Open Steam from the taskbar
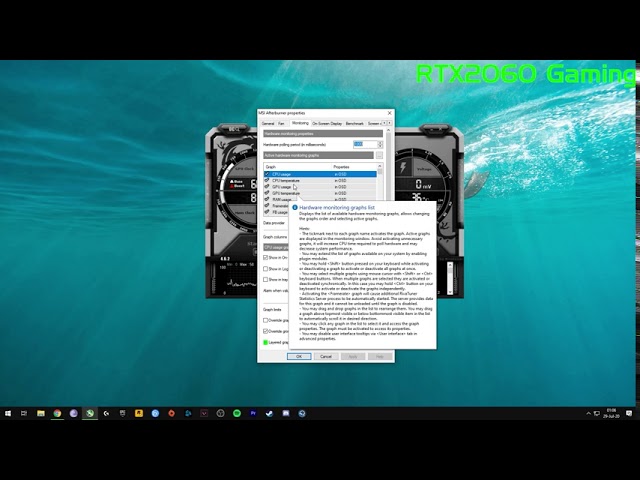The image size is (640, 480). pyautogui.click(x=269, y=413)
